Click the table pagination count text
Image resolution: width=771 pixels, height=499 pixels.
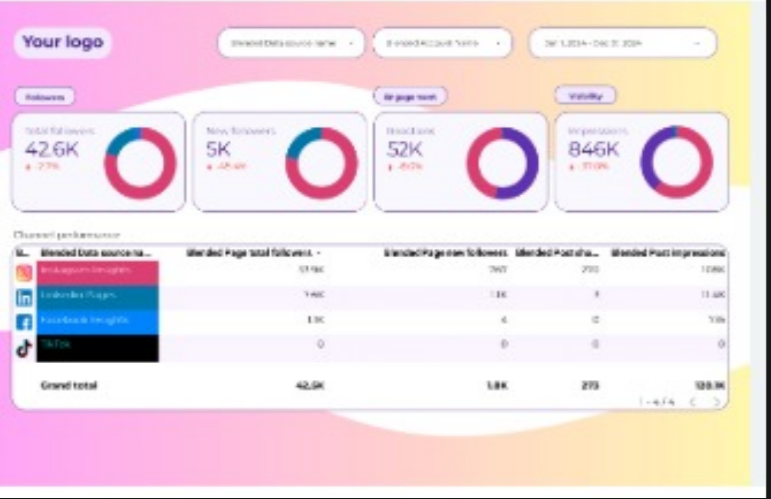[656, 402]
